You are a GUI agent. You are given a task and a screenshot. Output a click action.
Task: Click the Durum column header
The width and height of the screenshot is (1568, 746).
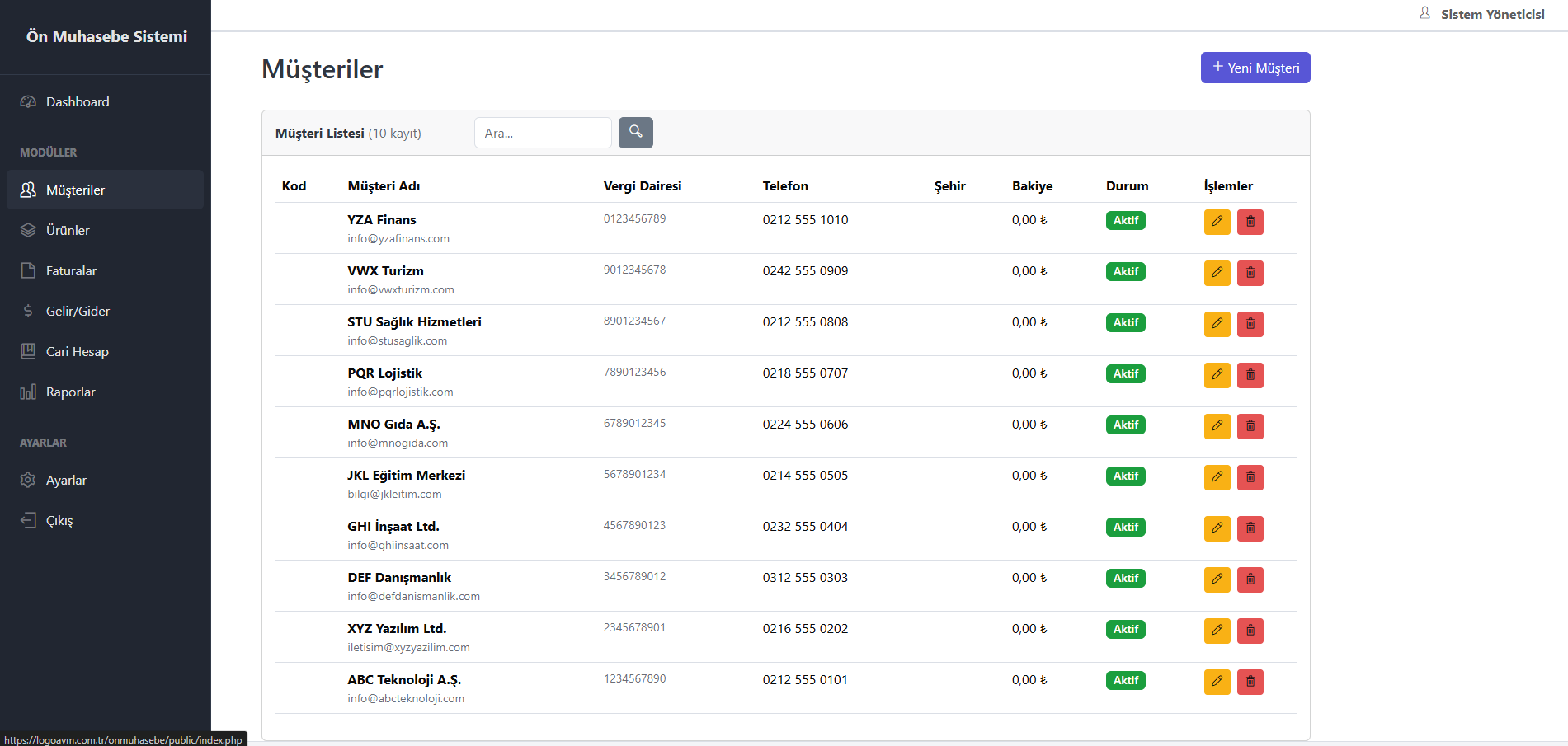(1127, 186)
